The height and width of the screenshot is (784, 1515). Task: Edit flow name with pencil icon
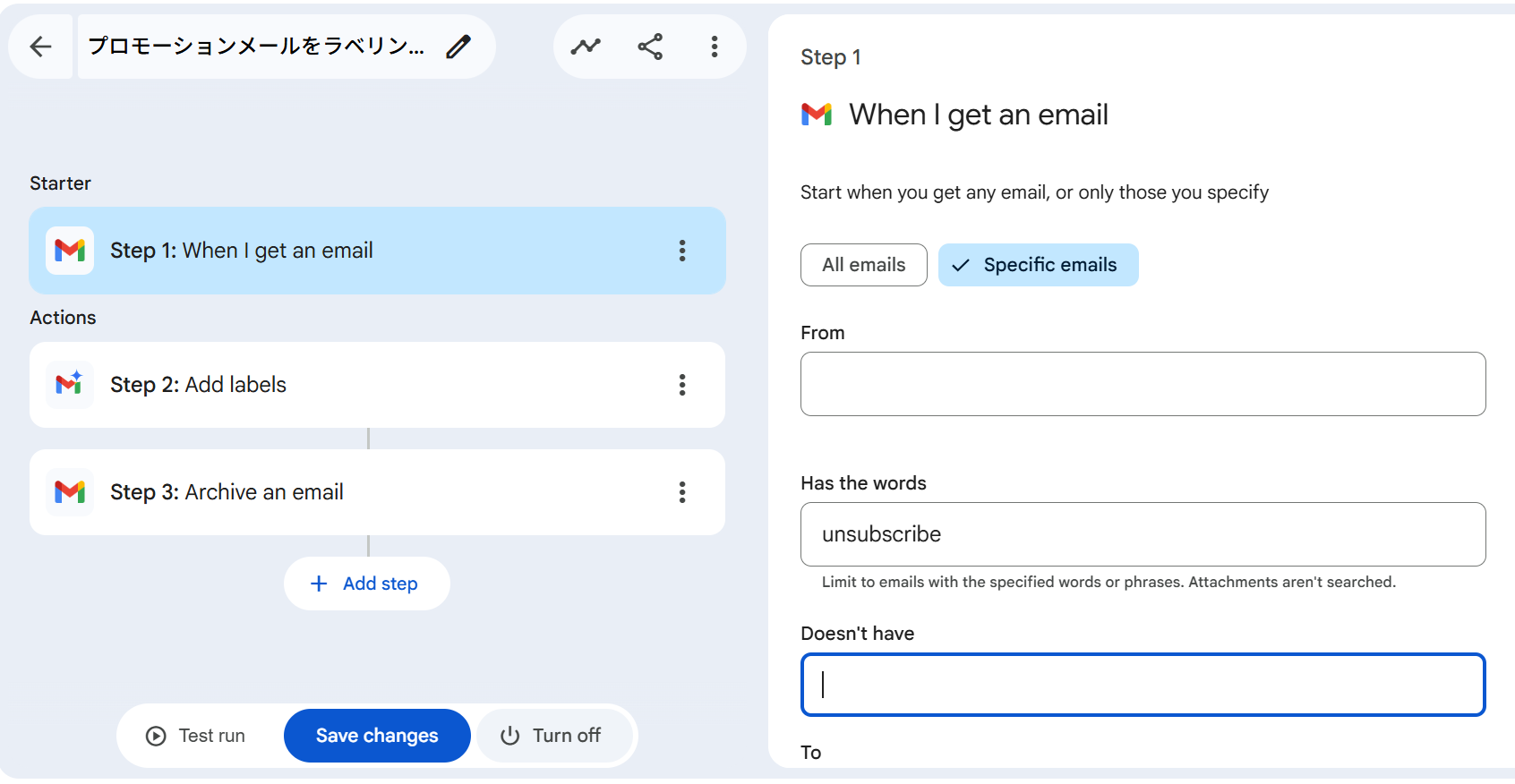458,47
